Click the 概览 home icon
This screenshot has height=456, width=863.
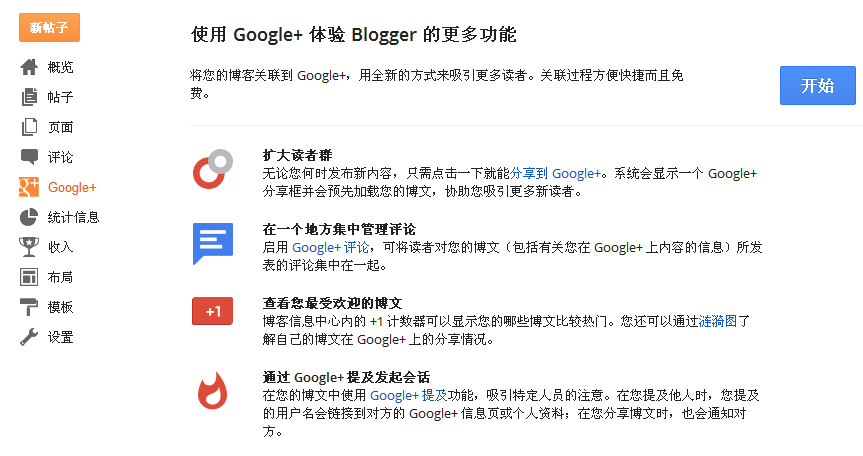[x=29, y=67]
